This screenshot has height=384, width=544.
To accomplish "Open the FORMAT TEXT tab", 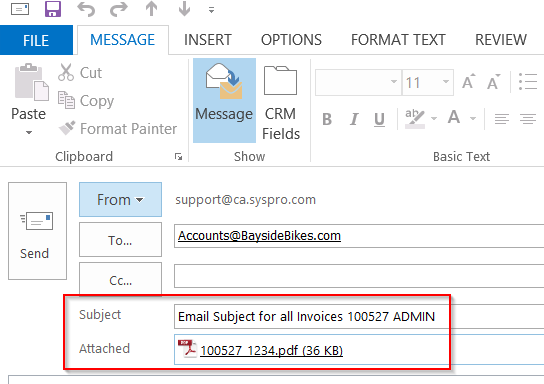I will pos(398,40).
